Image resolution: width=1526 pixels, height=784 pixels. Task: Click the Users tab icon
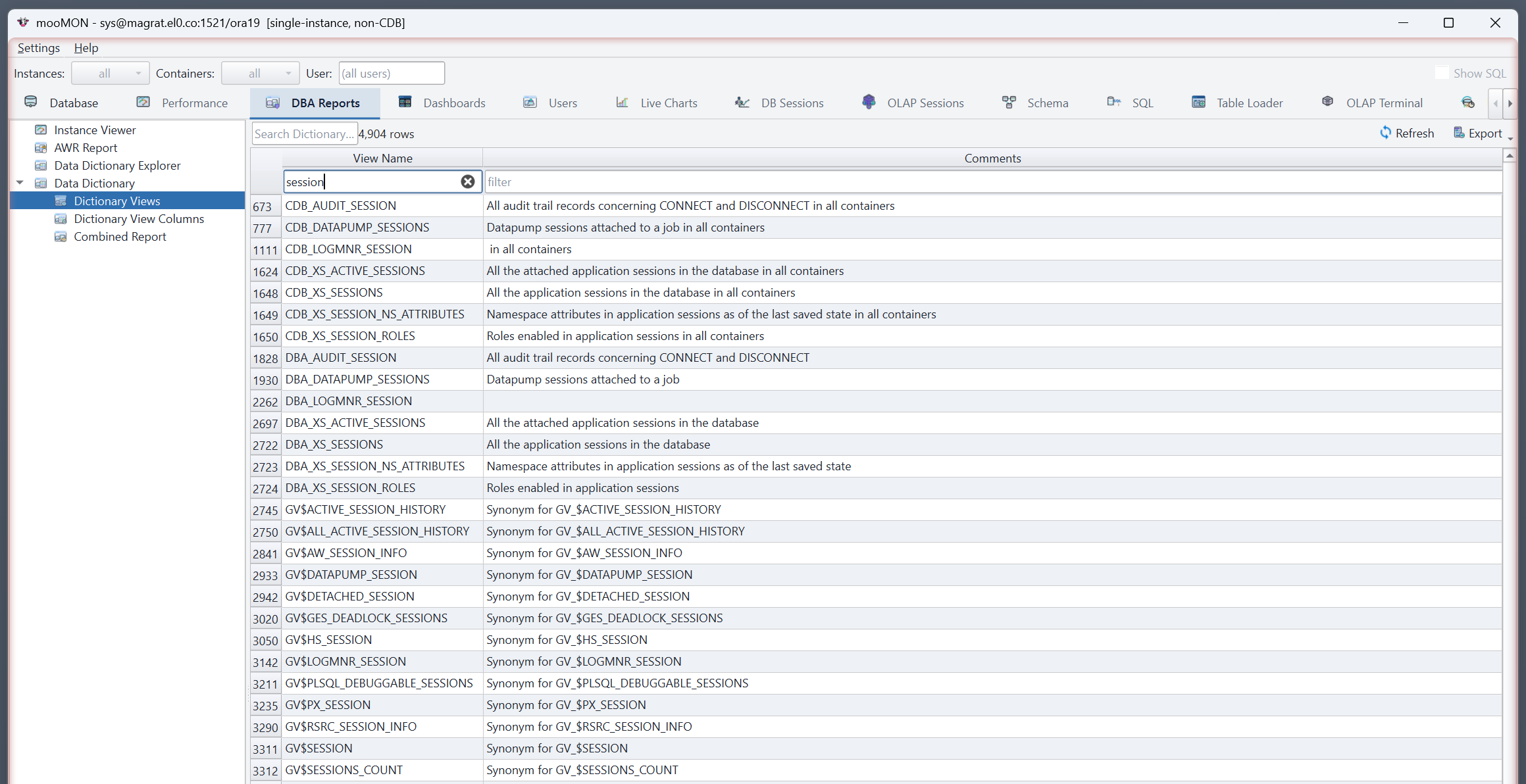pos(530,102)
